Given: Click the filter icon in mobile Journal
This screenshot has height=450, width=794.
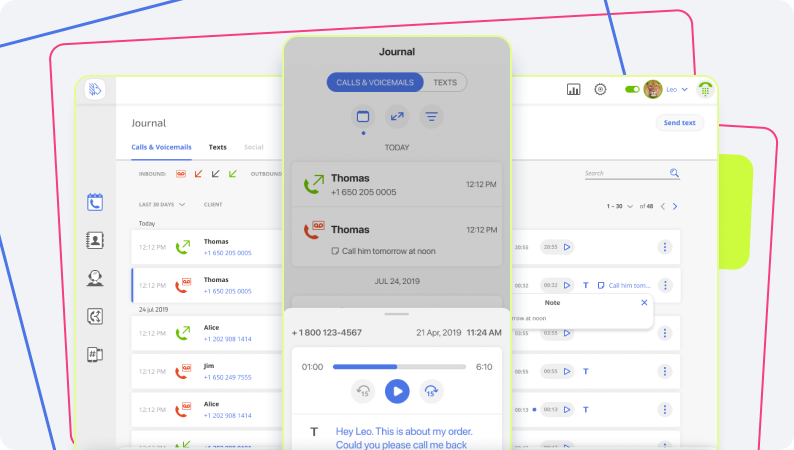Looking at the screenshot, I should (x=430, y=117).
